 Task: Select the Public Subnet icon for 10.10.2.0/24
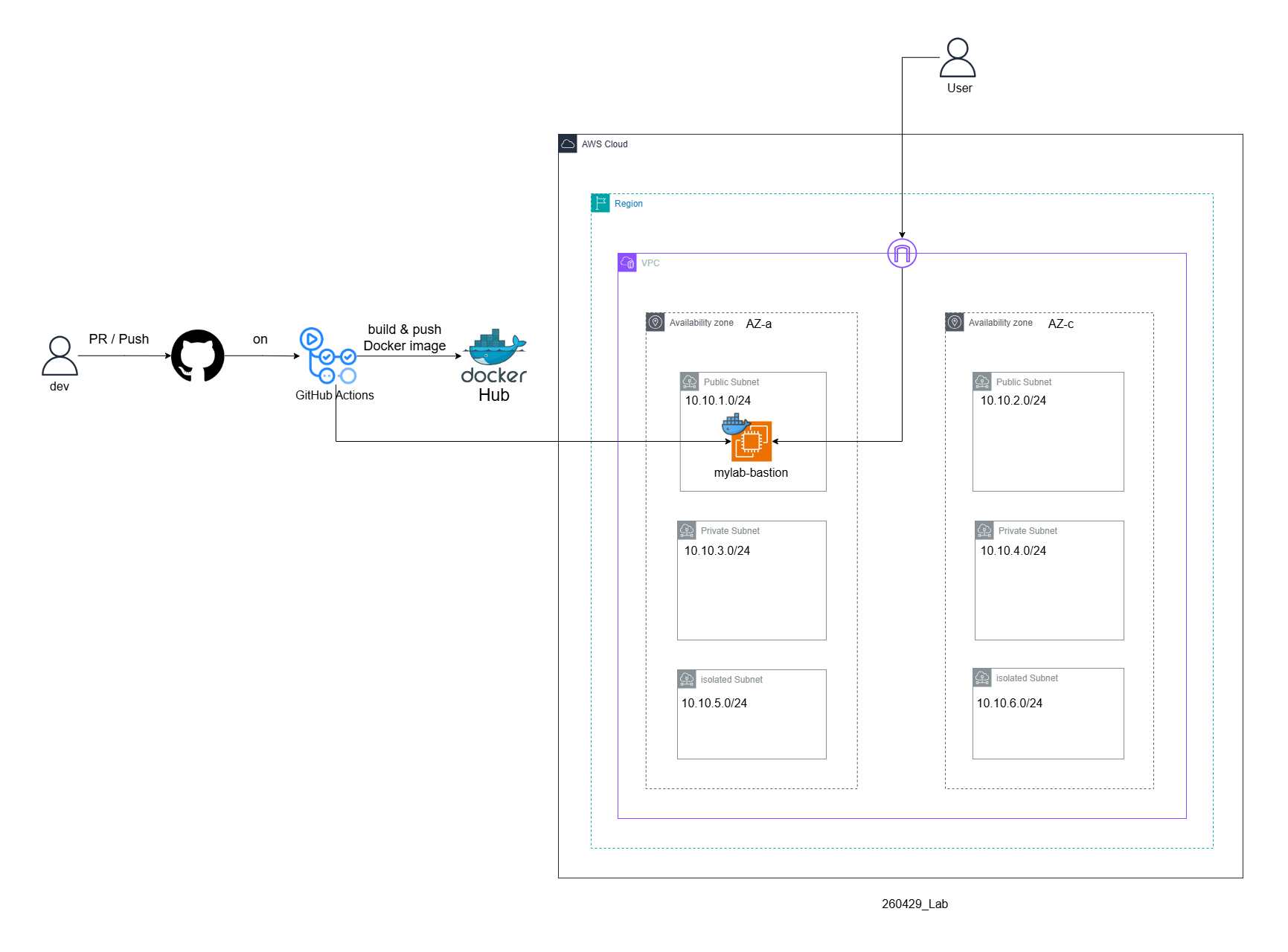[982, 382]
